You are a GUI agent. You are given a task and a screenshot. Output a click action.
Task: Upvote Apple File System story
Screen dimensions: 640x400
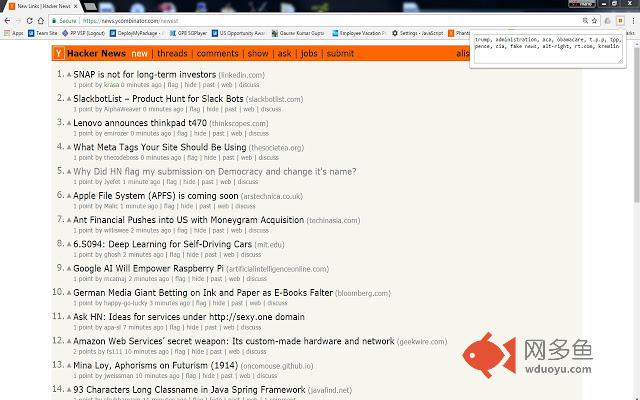[x=69, y=196]
